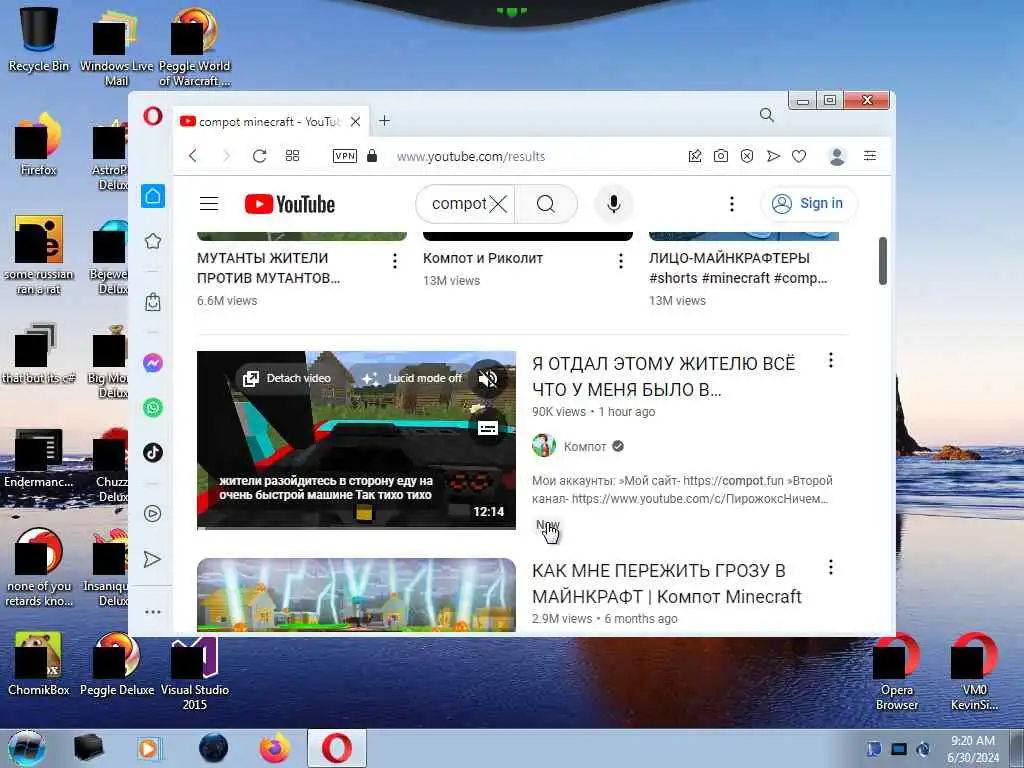This screenshot has height=768, width=1024.
Task: Open the Компот channel avatar
Action: coord(544,445)
